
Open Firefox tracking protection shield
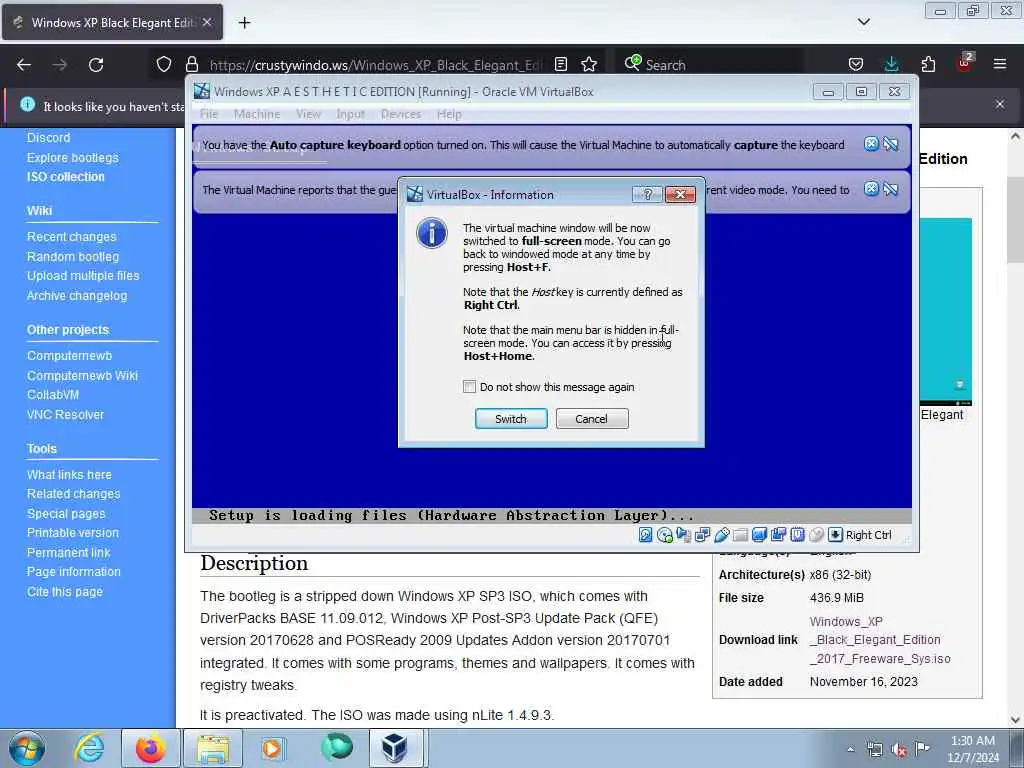pyautogui.click(x=164, y=64)
